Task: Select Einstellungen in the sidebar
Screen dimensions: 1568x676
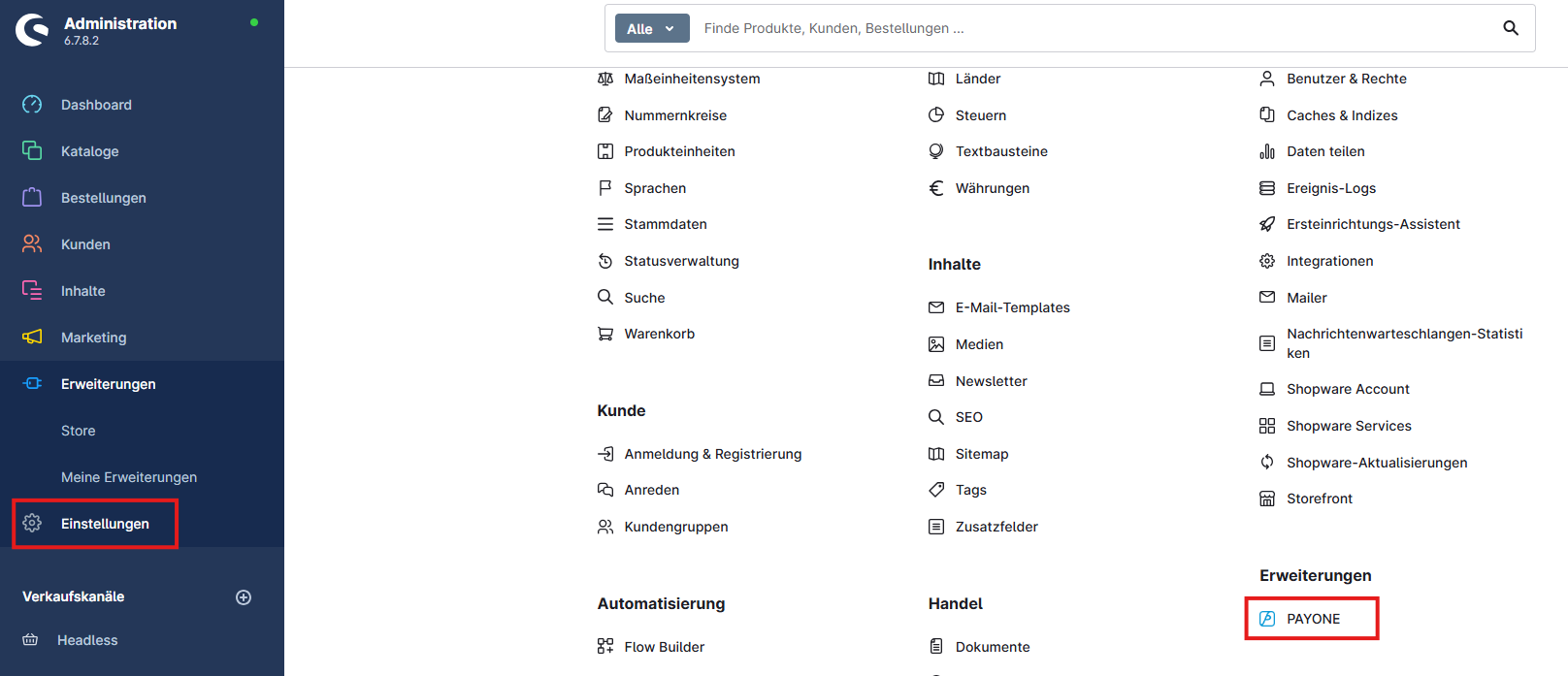Action: pos(105,524)
